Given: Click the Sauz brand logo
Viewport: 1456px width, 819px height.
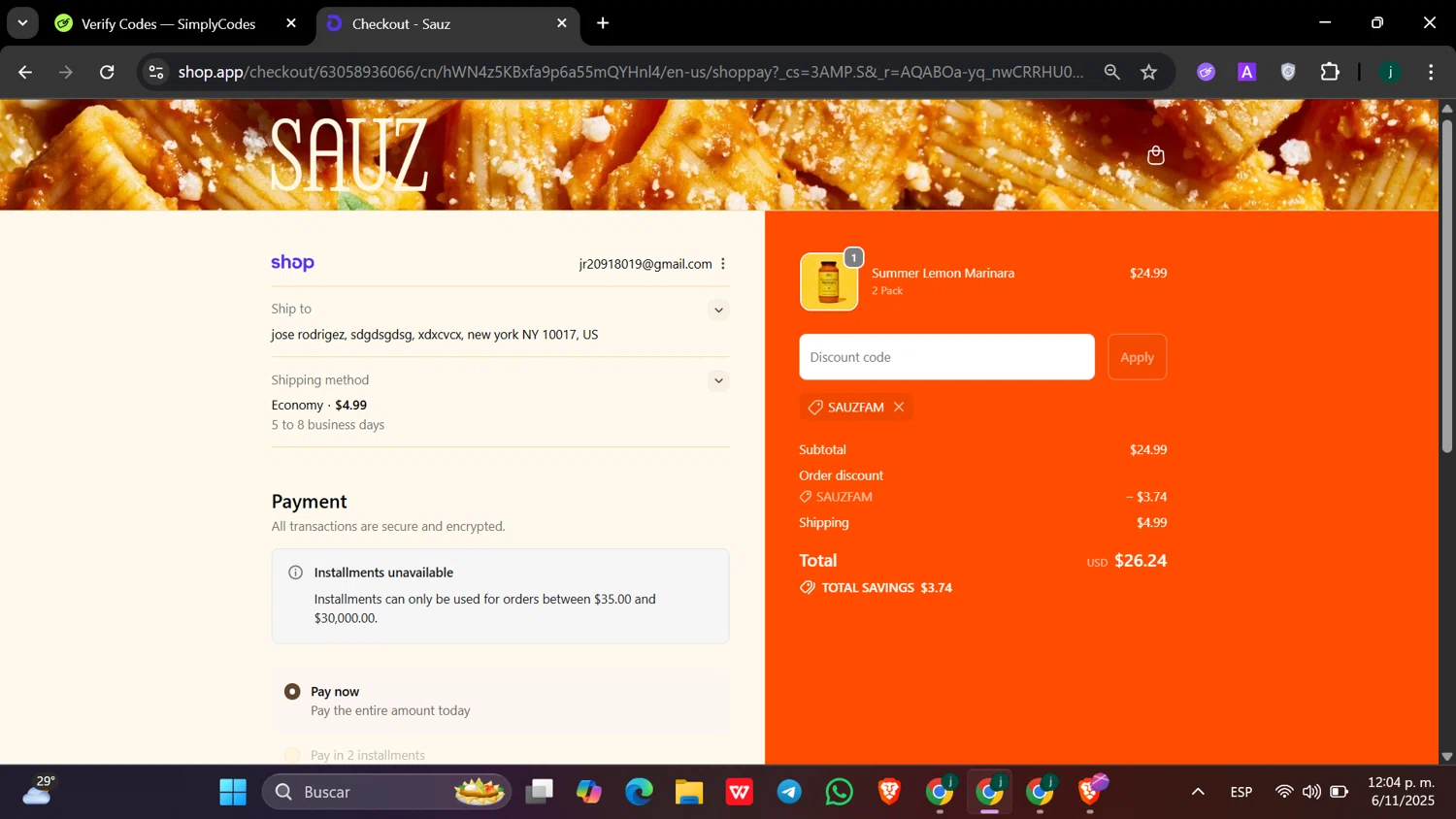Looking at the screenshot, I should (348, 154).
